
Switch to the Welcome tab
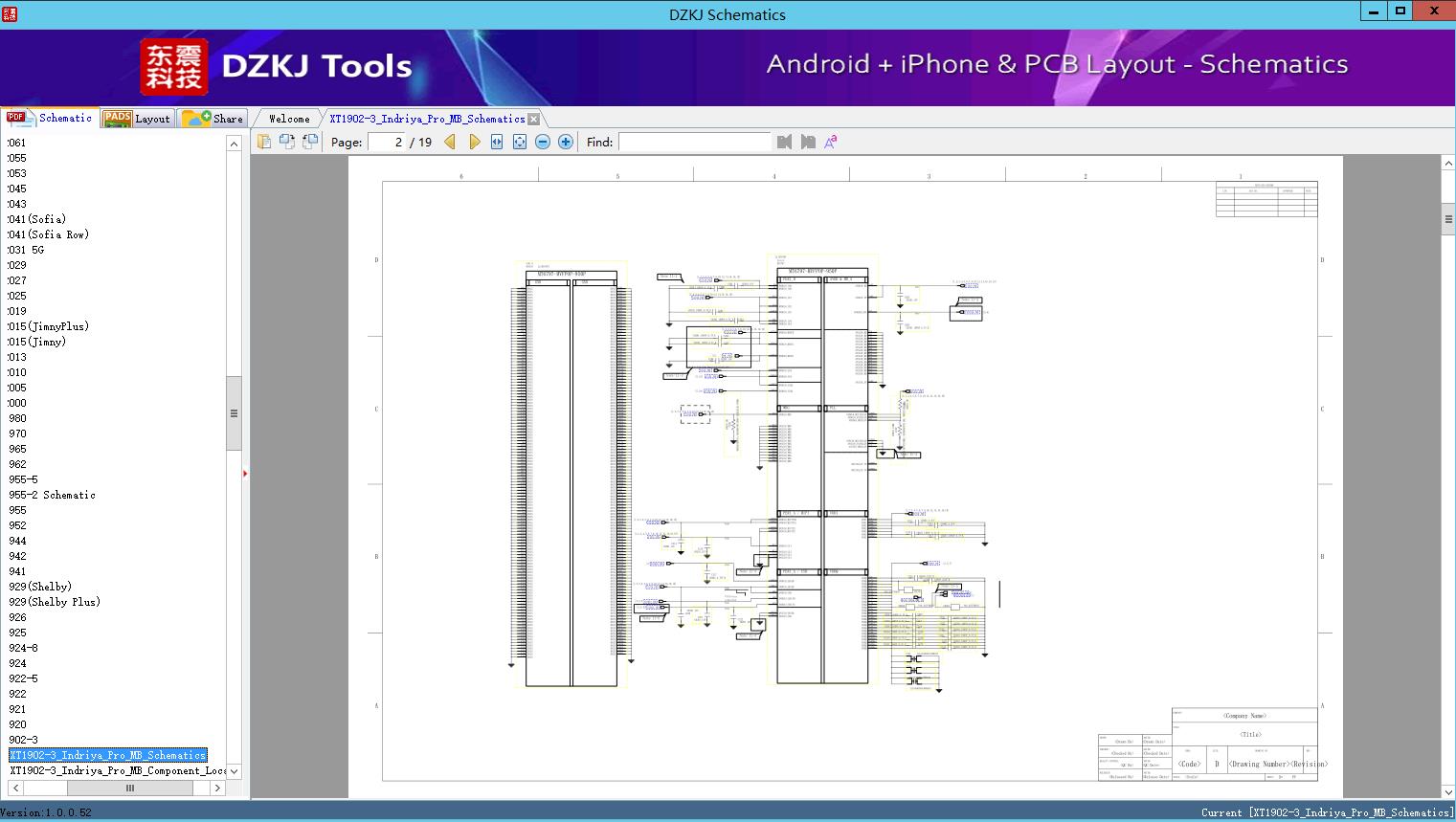tap(289, 119)
